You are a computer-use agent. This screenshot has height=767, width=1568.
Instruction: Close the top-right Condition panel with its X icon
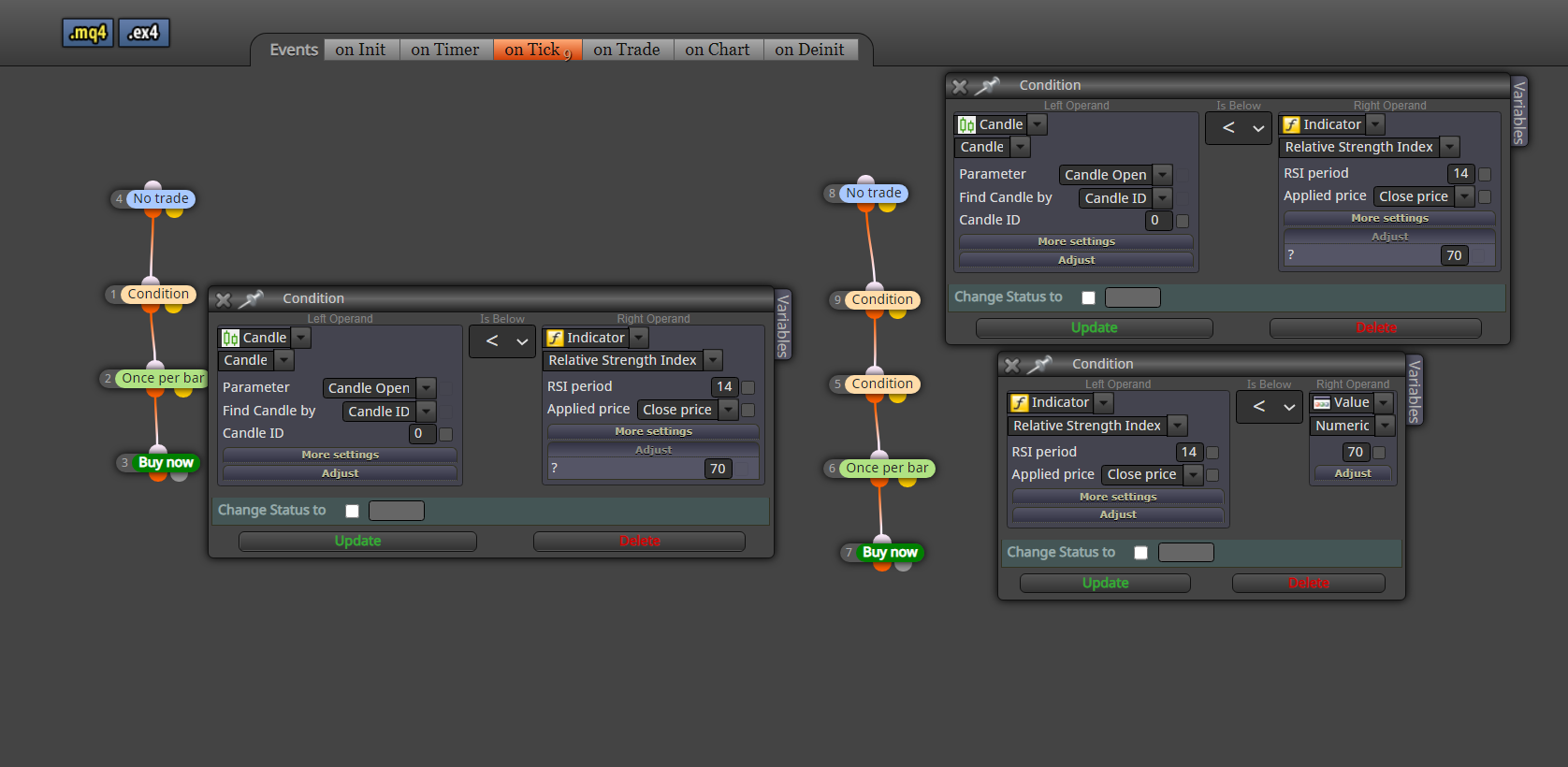959,87
